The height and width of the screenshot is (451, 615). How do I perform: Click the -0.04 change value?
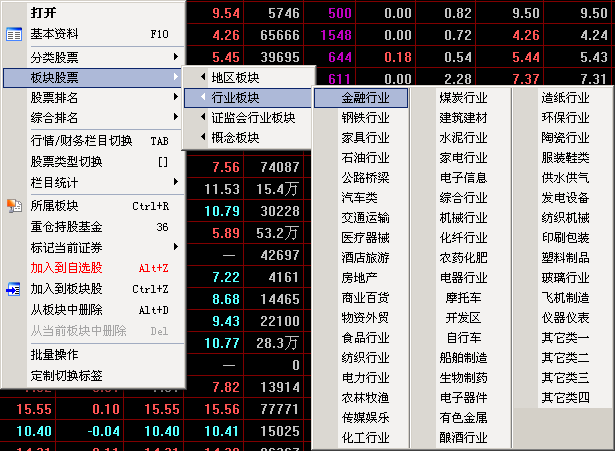coord(104,431)
